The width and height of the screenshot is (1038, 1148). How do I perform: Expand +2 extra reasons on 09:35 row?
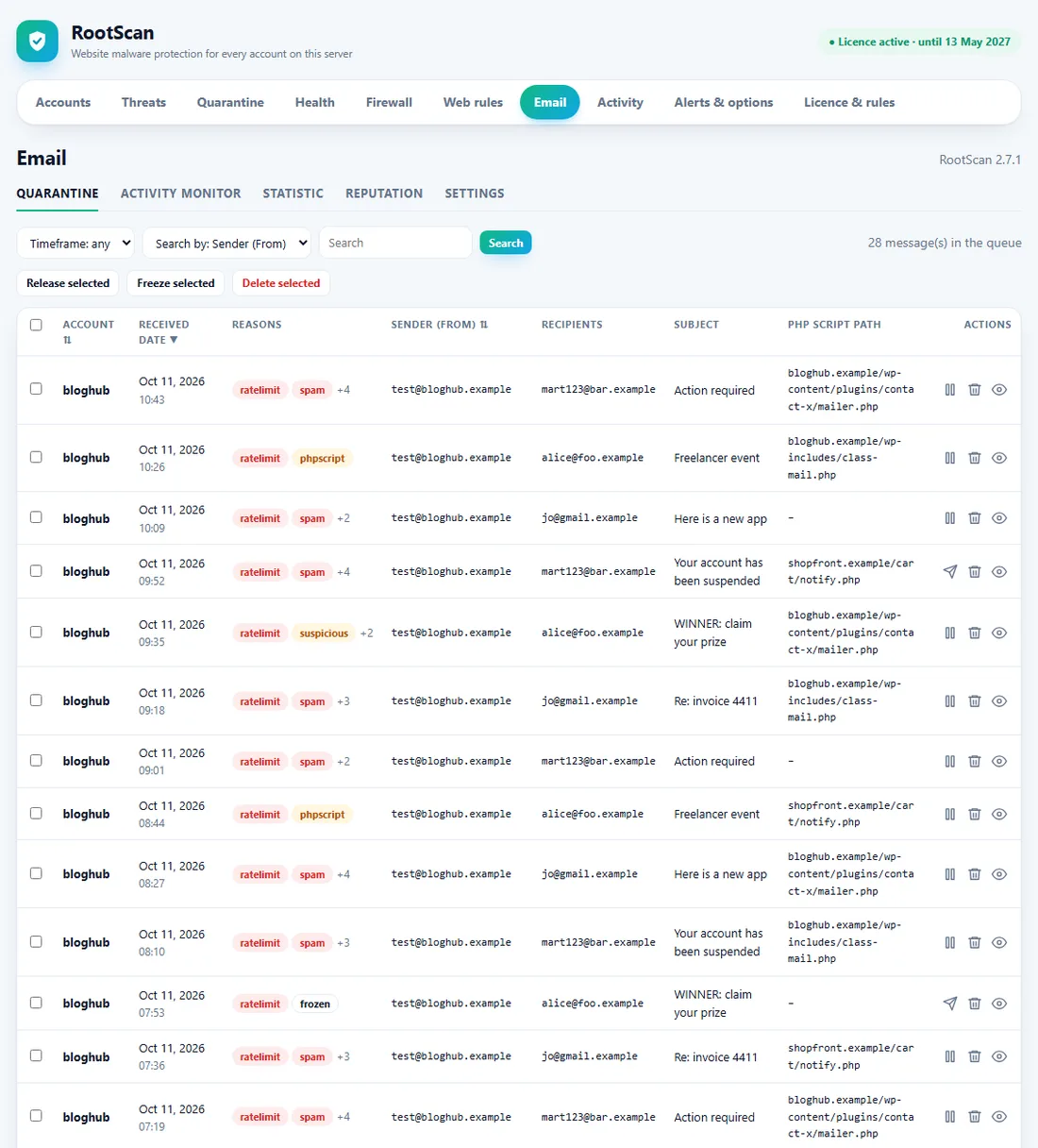(x=366, y=633)
